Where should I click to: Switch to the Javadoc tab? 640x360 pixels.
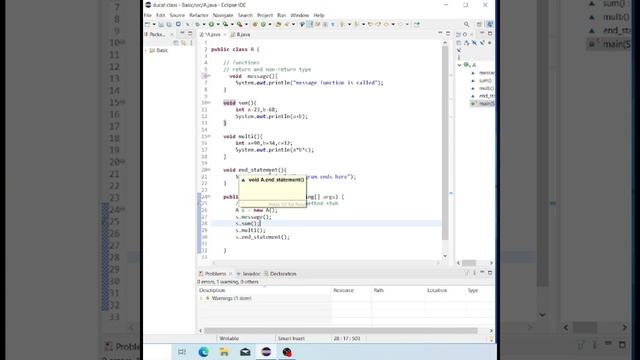pyautogui.click(x=248, y=273)
